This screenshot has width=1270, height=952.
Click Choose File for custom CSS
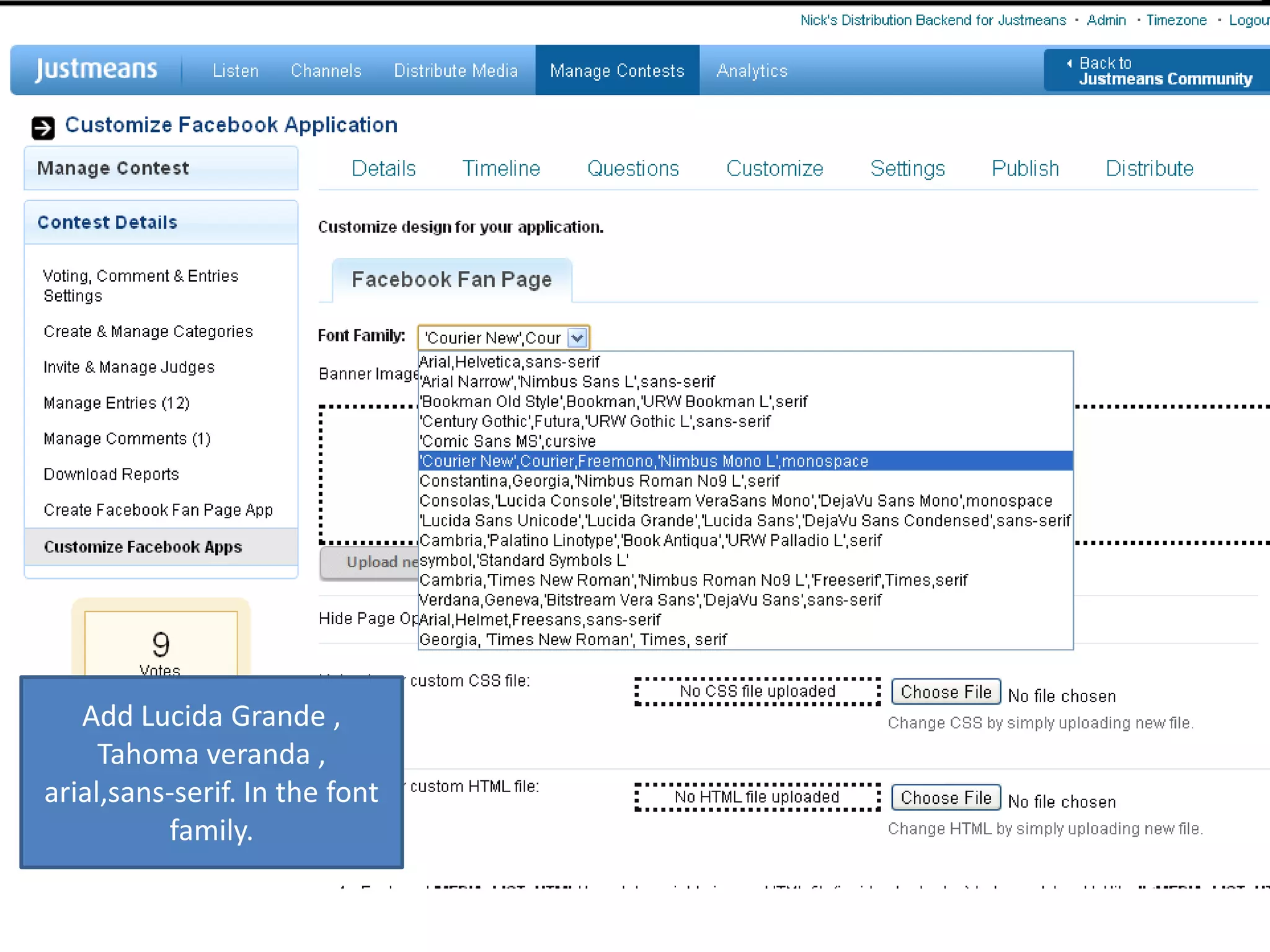point(946,692)
